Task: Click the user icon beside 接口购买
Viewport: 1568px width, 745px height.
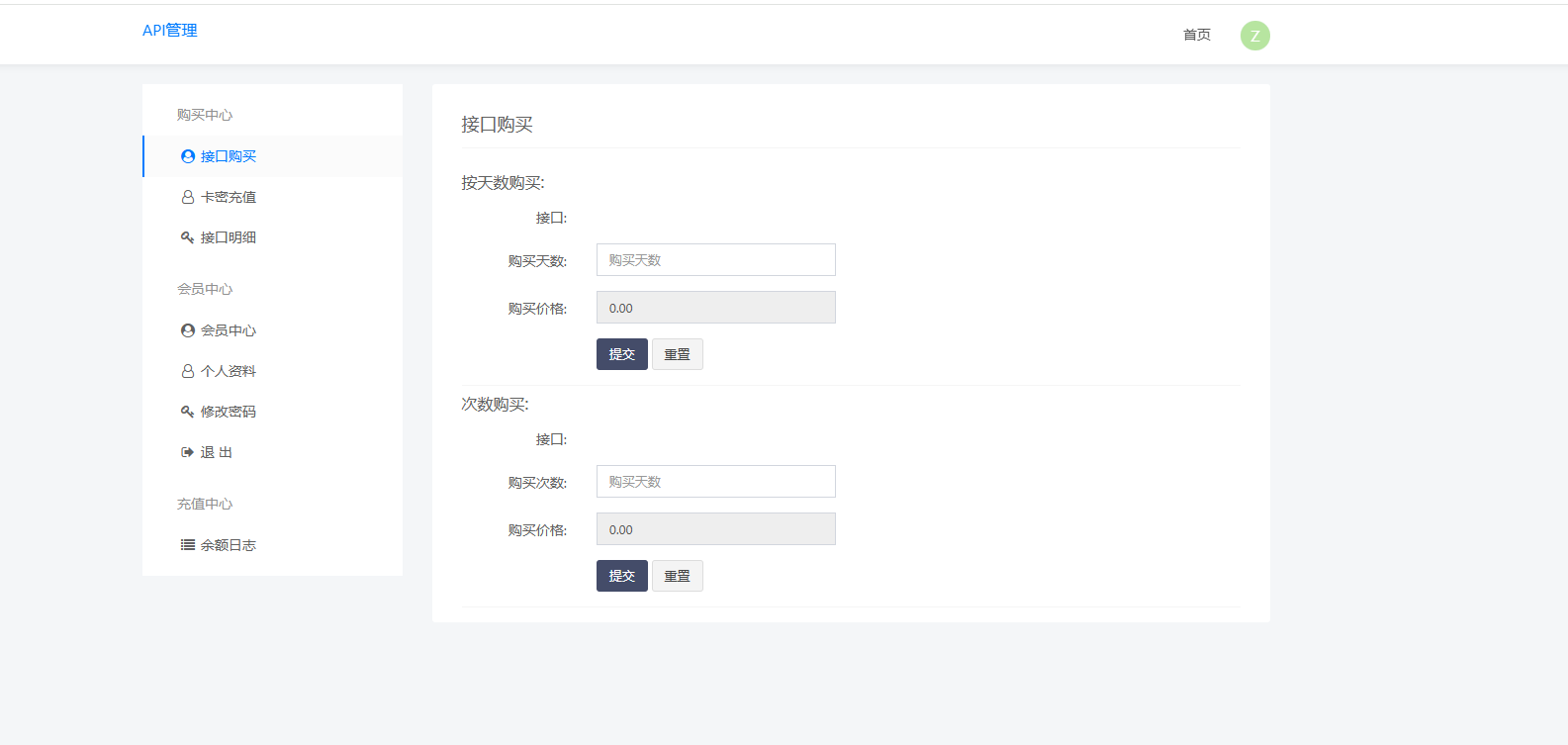Action: 188,156
